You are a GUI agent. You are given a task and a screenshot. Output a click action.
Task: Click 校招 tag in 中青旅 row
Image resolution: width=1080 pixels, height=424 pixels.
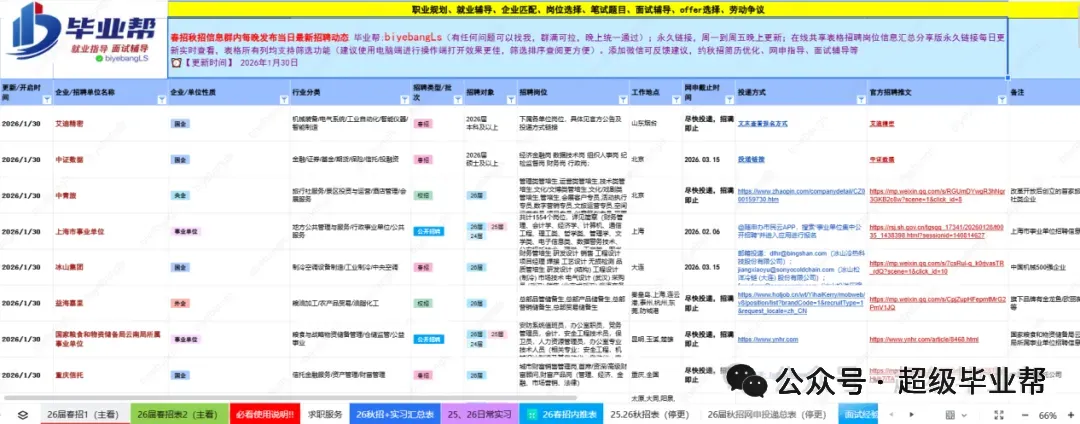pyautogui.click(x=423, y=195)
